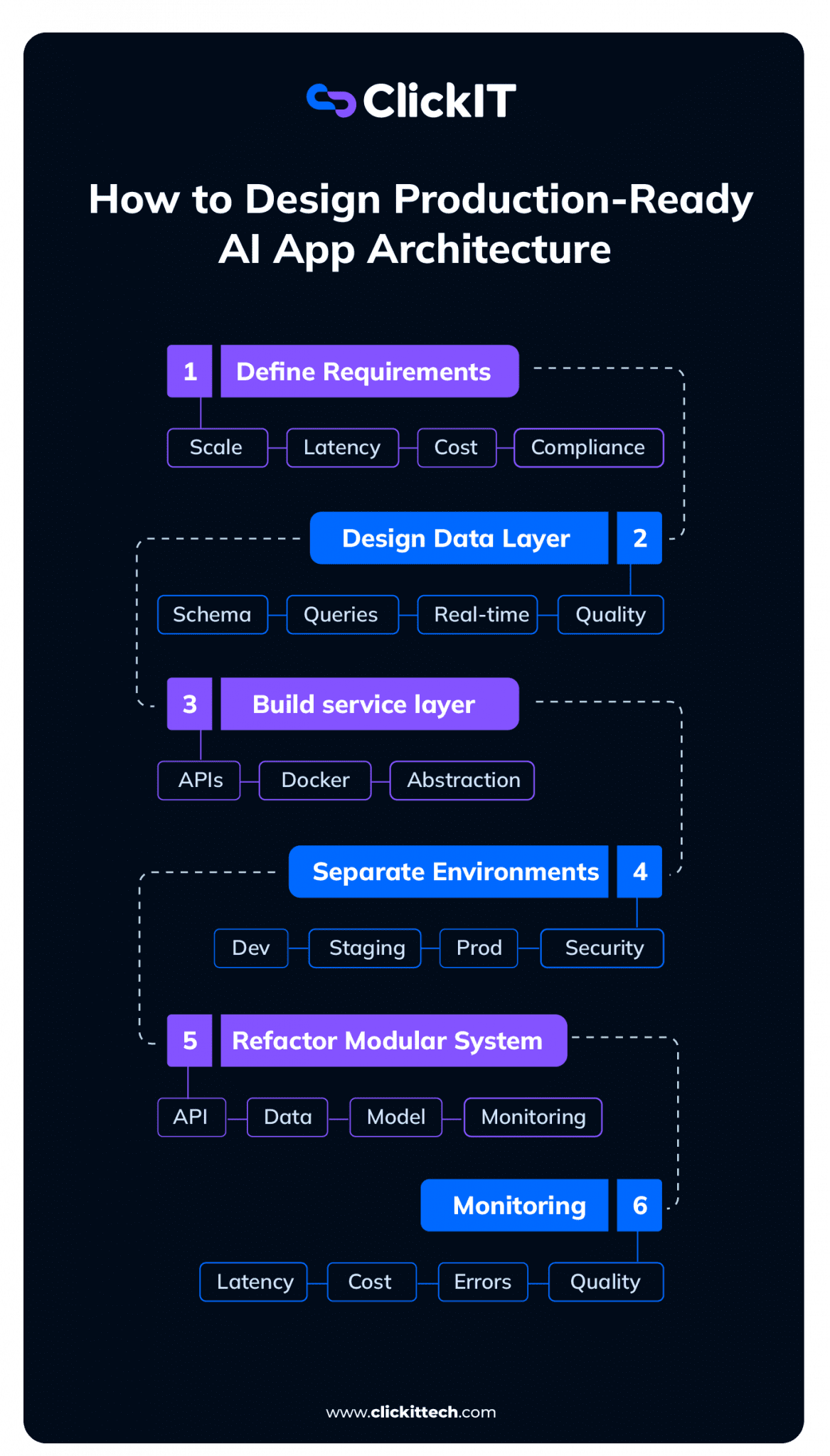Click the Dev box
Viewport: 830px width, 1456px height.
tap(251, 948)
